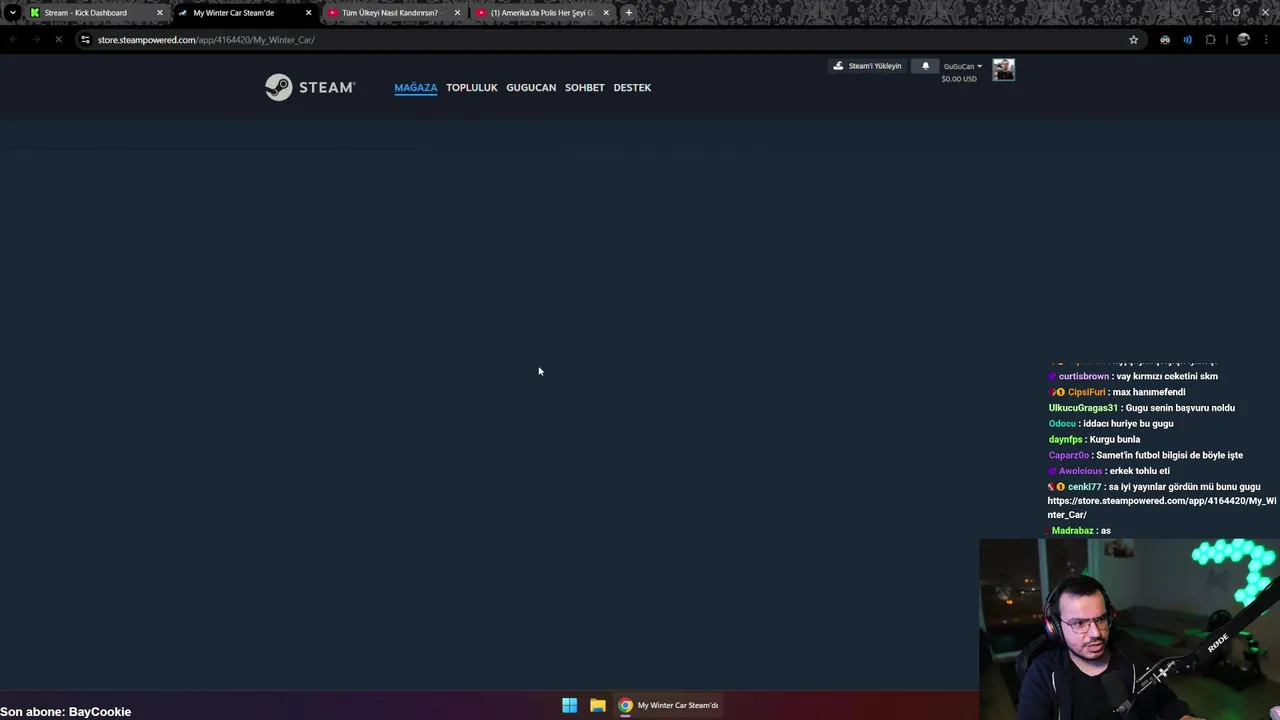1280x720 pixels.
Task: Click Madrabaz's username in chat
Action: coord(1072,531)
